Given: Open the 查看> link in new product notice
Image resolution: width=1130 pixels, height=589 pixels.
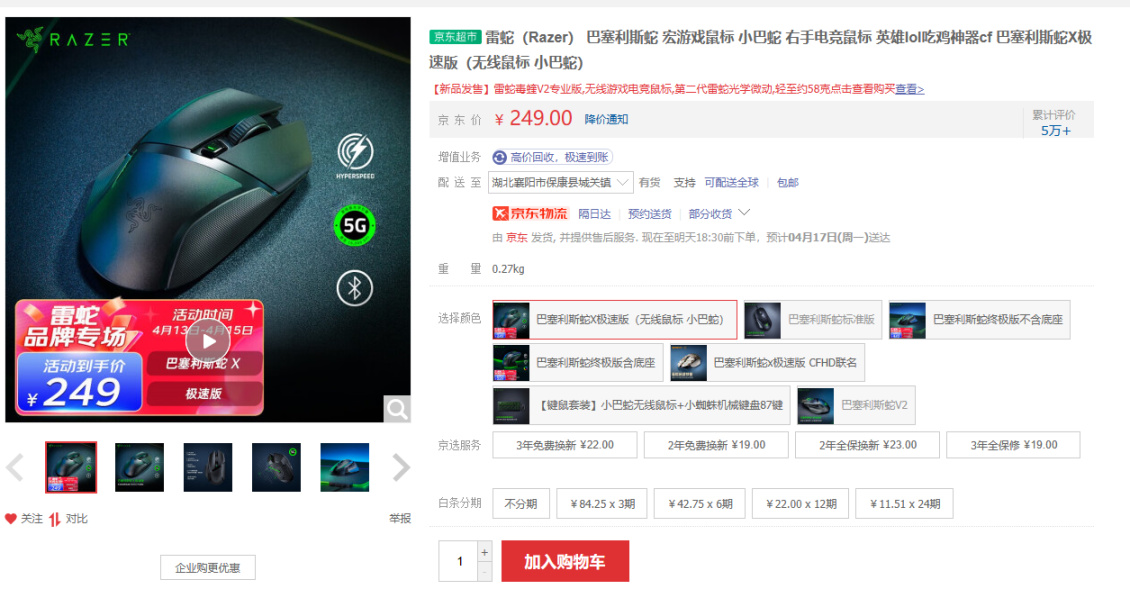Looking at the screenshot, I should pos(909,89).
